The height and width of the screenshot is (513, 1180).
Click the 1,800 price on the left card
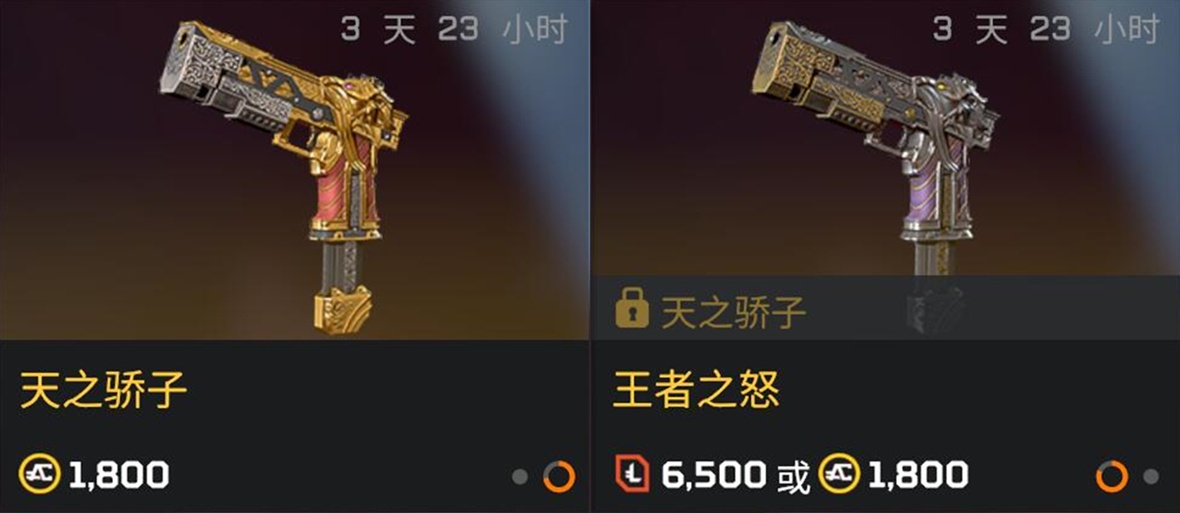click(x=119, y=476)
